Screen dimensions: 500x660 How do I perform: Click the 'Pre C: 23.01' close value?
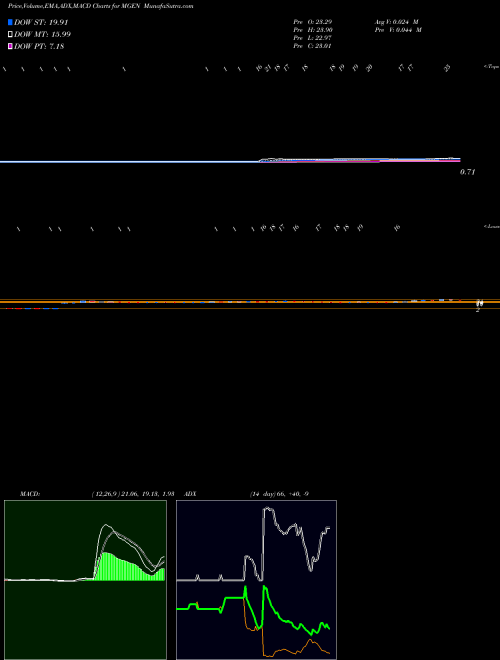[x=312, y=46]
